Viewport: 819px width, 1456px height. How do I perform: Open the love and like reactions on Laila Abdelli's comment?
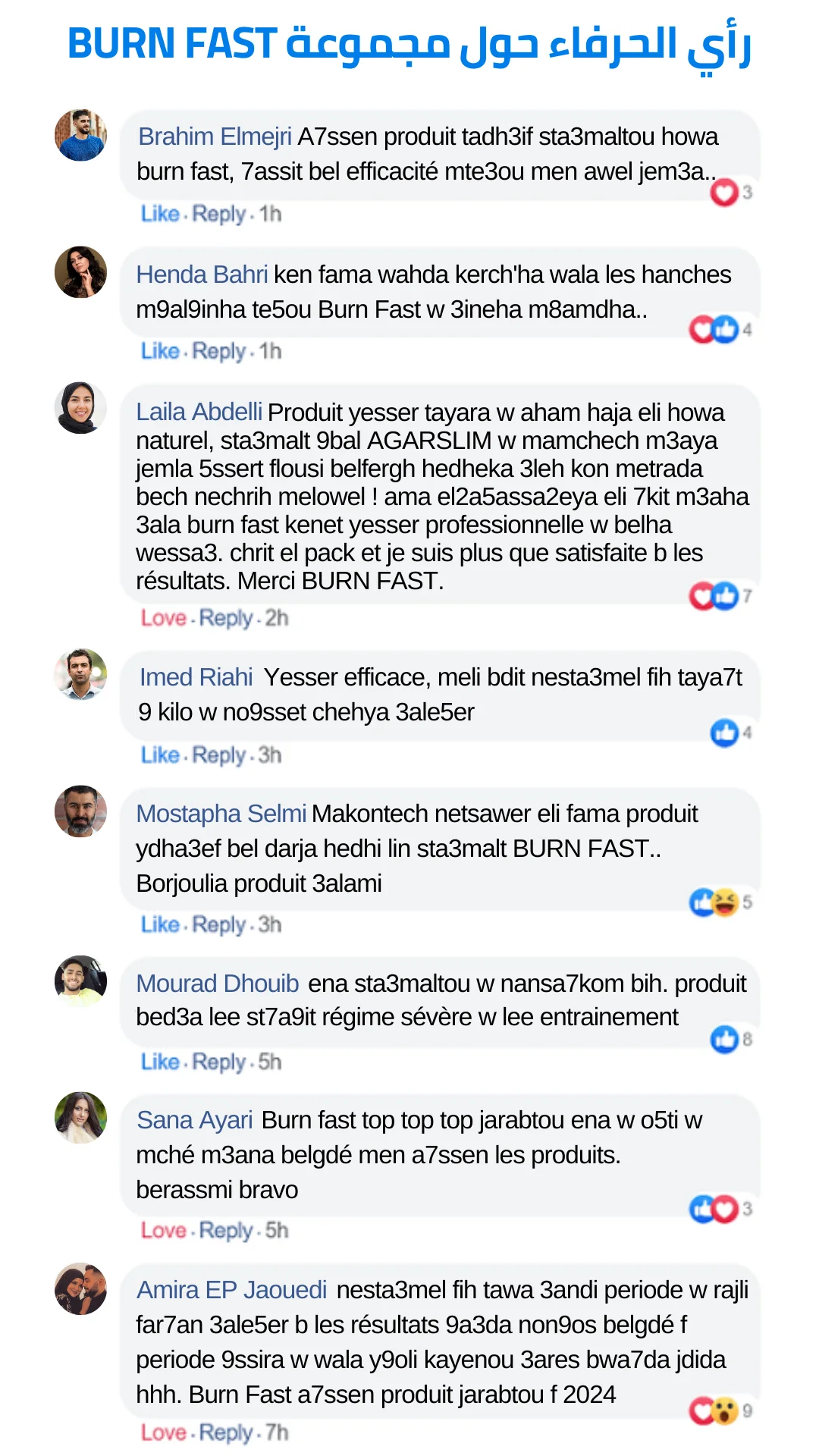click(x=714, y=595)
